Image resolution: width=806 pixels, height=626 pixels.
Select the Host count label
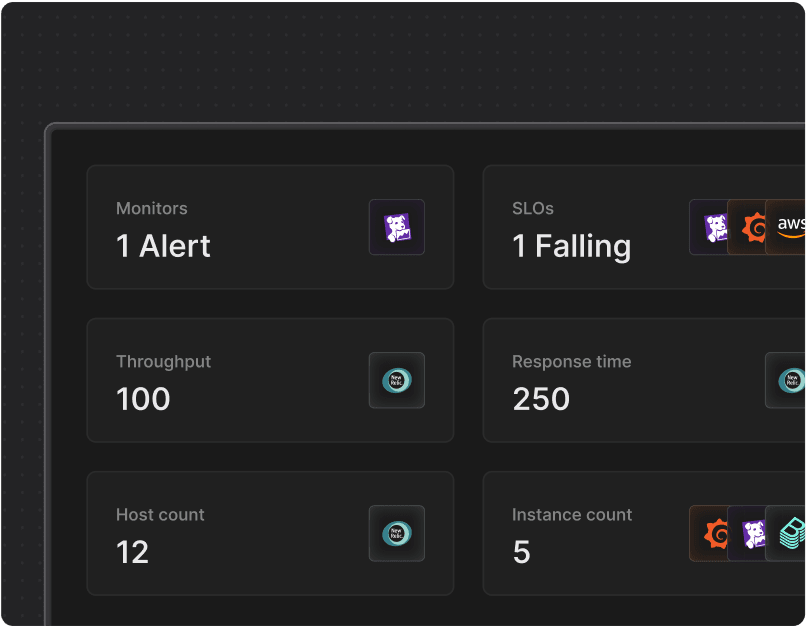pyautogui.click(x=160, y=514)
